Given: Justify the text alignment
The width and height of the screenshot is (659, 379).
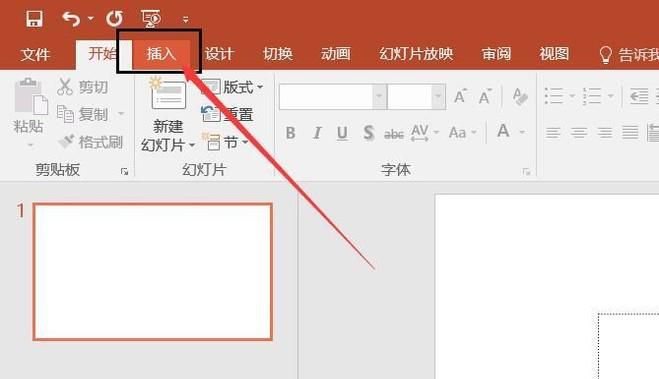Looking at the screenshot, I should pyautogui.click(x=630, y=133).
